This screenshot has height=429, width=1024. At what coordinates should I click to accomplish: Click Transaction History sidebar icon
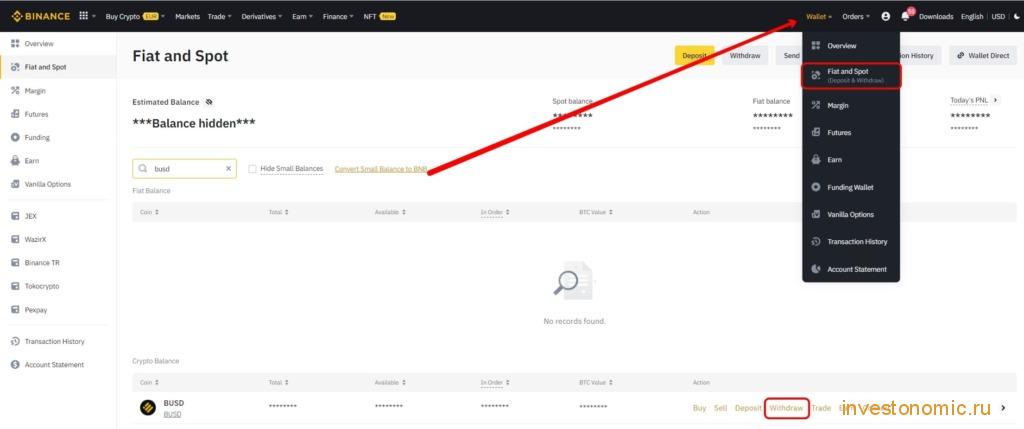(15, 342)
